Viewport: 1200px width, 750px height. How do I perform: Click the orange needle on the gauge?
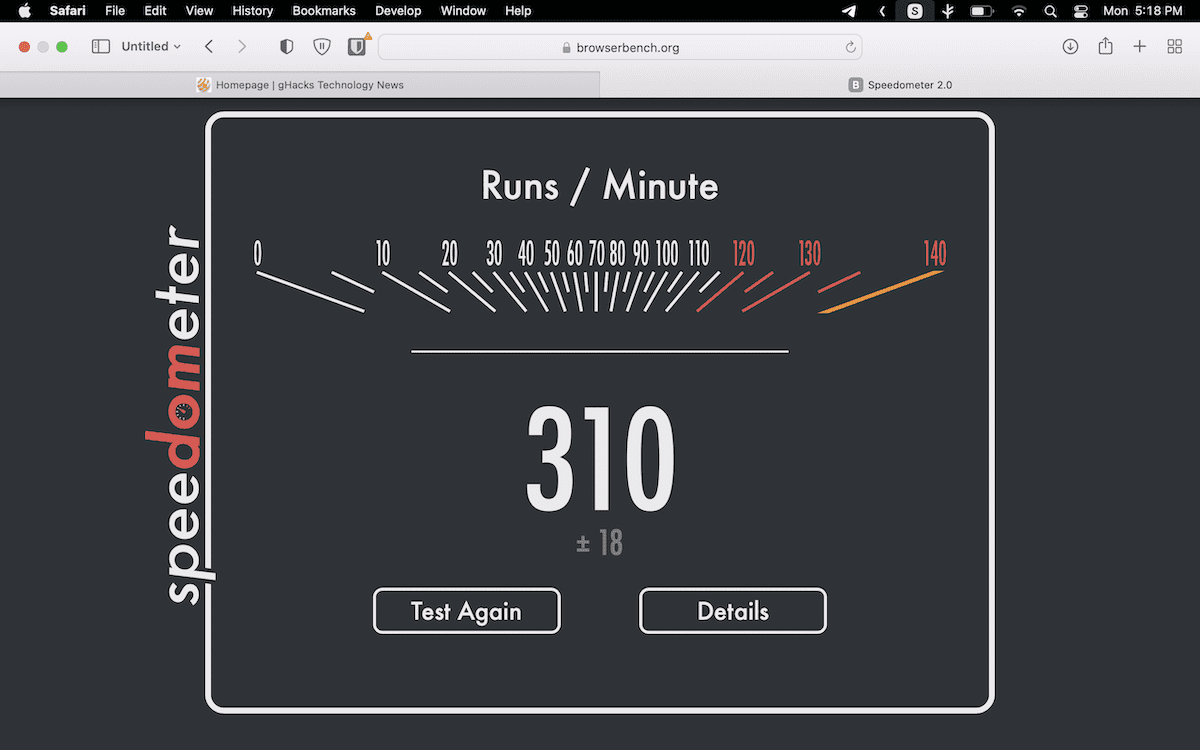pos(881,291)
